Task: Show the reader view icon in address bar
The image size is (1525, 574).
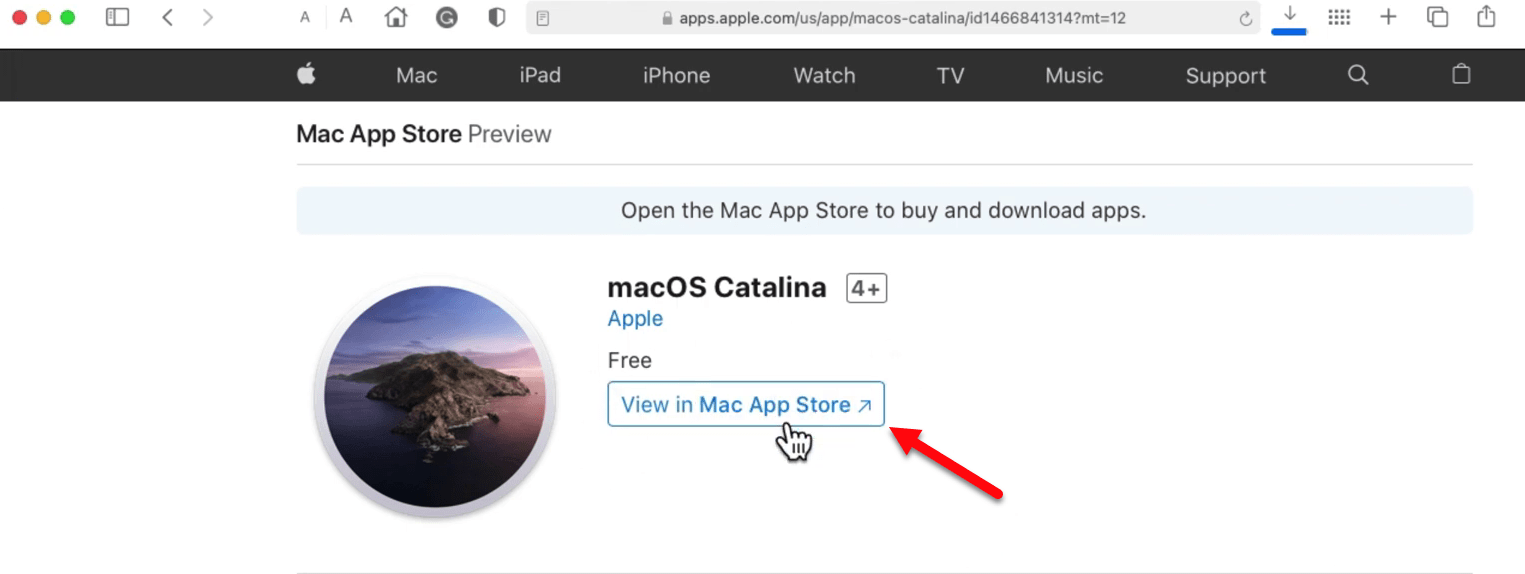Action: point(543,18)
